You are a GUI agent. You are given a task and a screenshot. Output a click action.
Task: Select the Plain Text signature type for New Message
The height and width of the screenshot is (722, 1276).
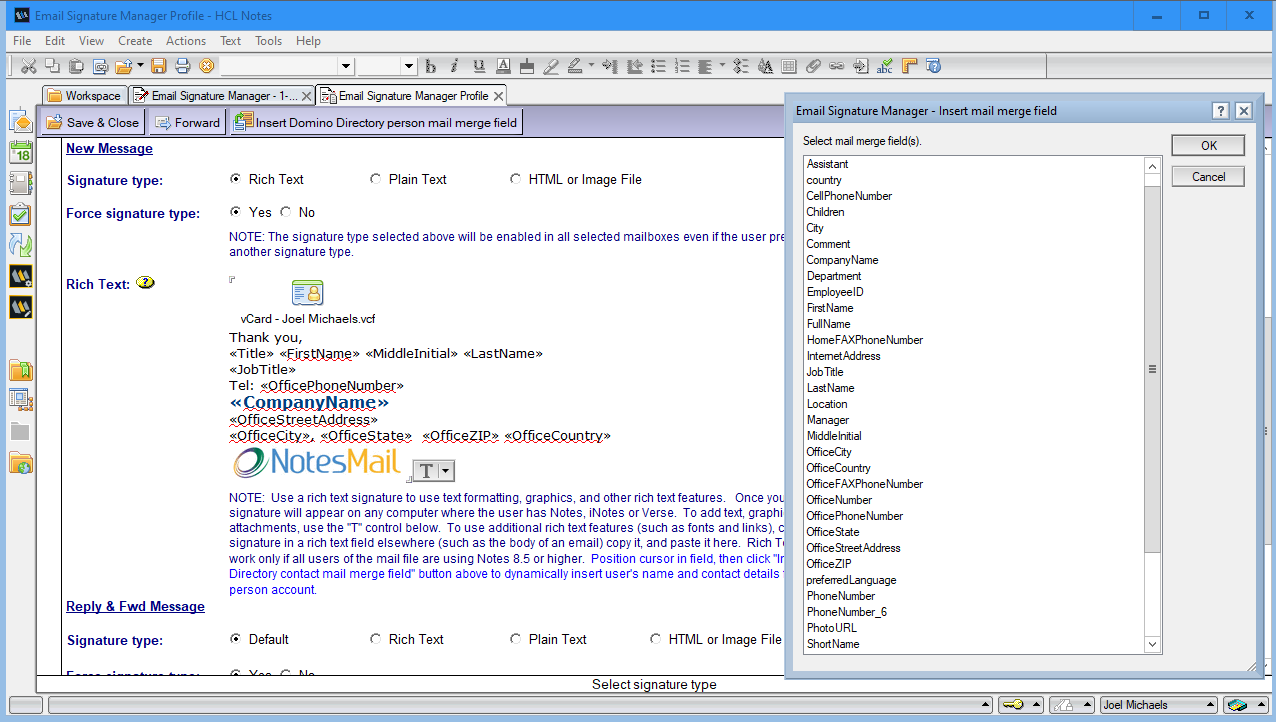[x=376, y=180]
